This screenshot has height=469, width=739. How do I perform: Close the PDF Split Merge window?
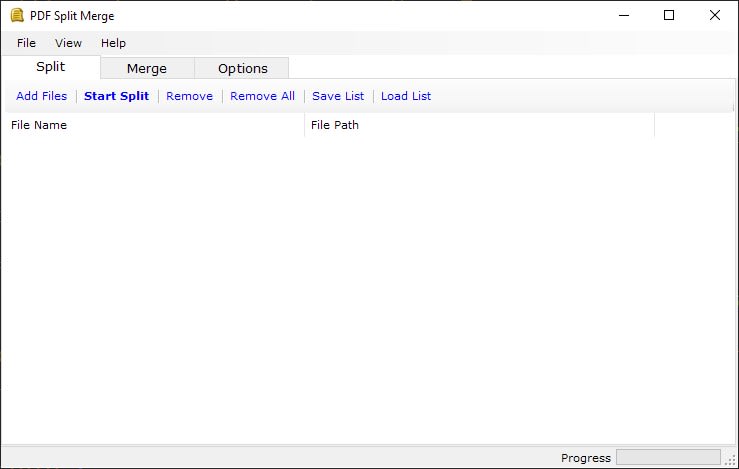point(714,15)
